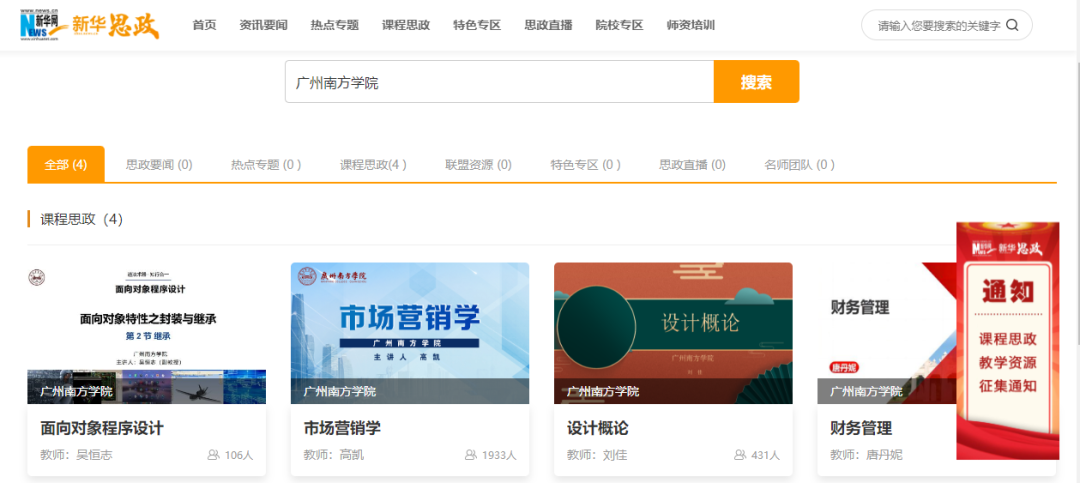The image size is (1080, 483).
Task: Click the magnifier icon in top search box
Action: click(1012, 25)
